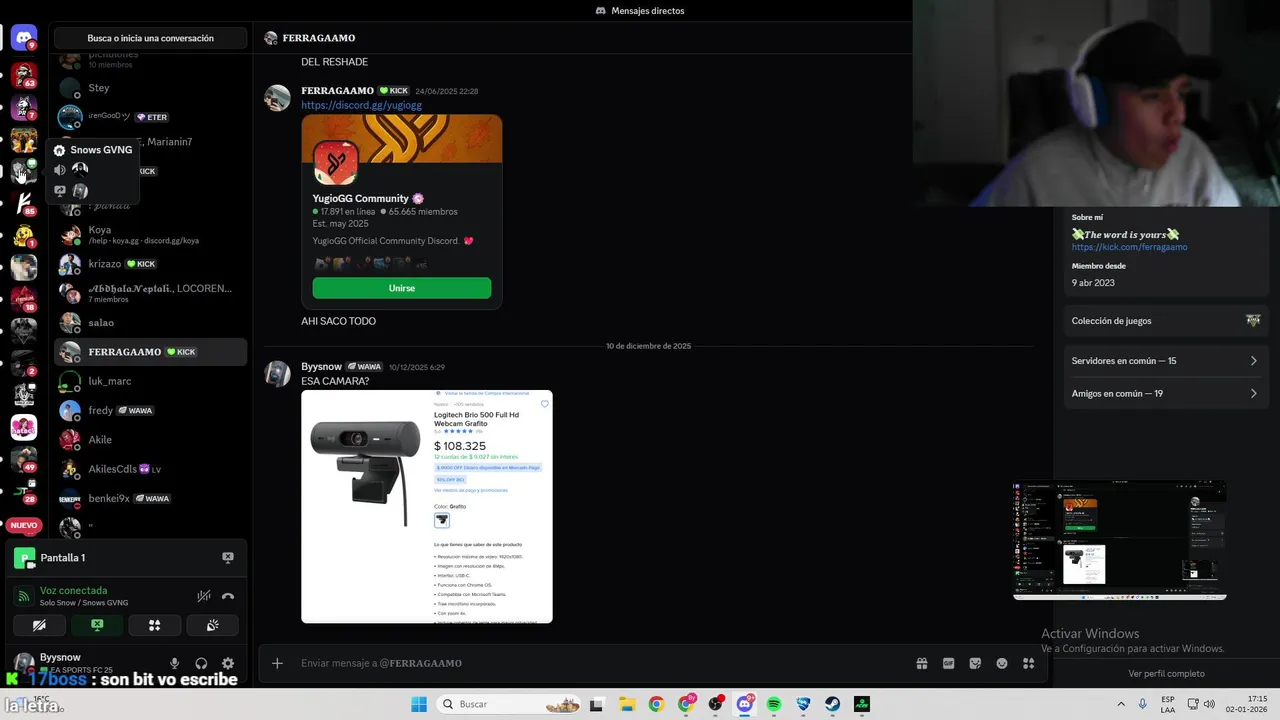The height and width of the screenshot is (720, 1280).
Task: Stop streaming icon next to Pantalla 1
Action: pos(228,558)
